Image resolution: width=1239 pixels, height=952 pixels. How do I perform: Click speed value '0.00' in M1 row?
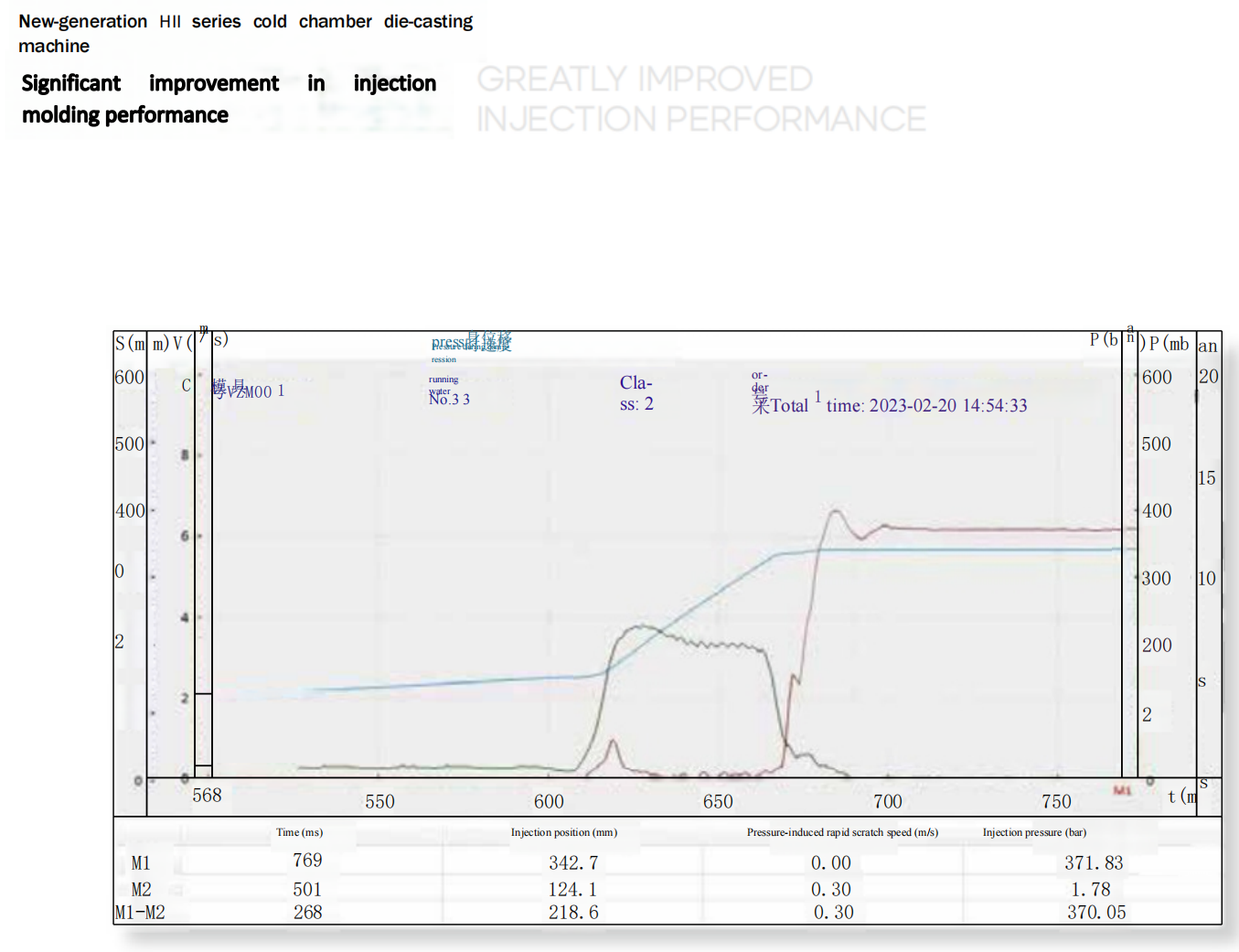831,862
